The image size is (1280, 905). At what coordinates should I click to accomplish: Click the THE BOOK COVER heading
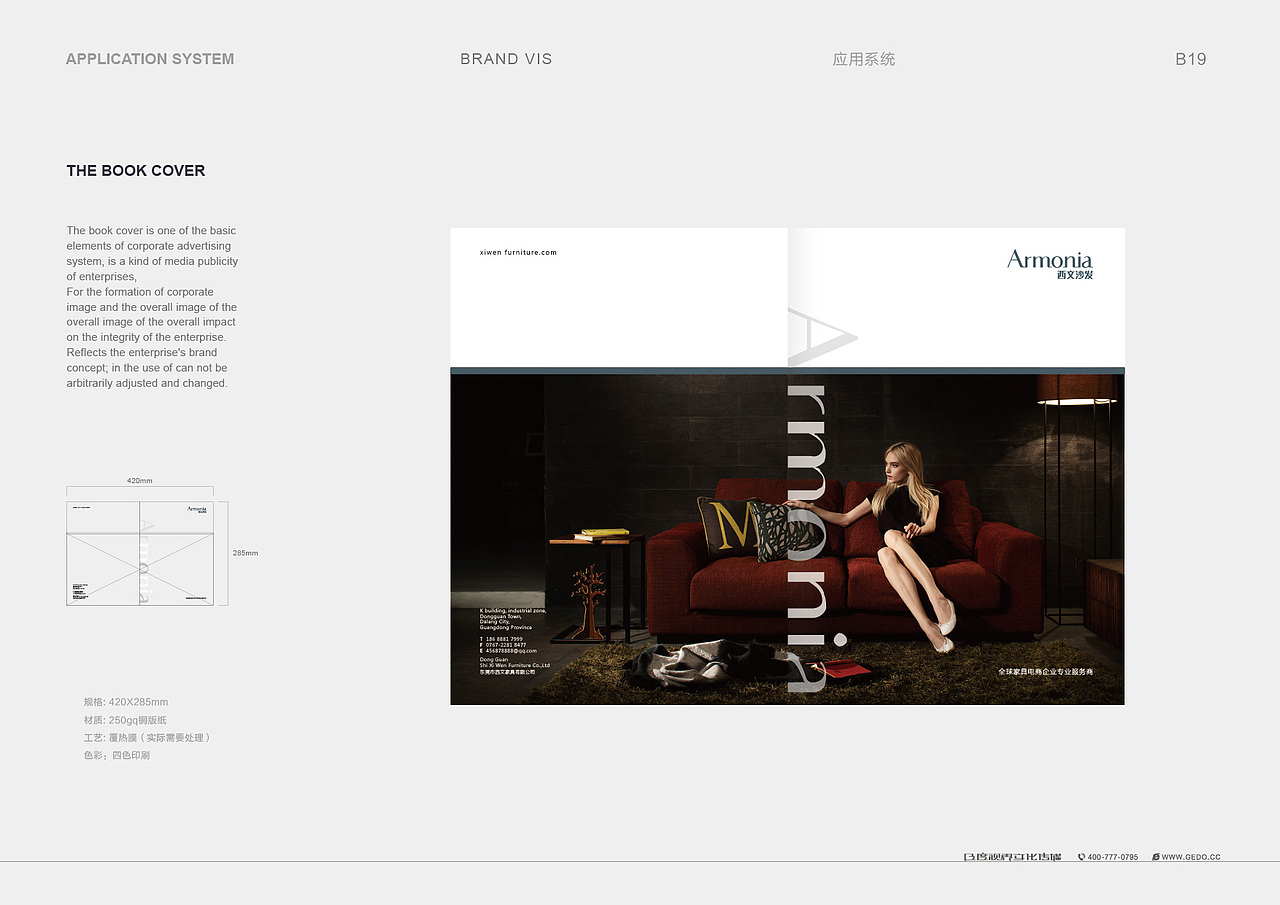[x=136, y=171]
